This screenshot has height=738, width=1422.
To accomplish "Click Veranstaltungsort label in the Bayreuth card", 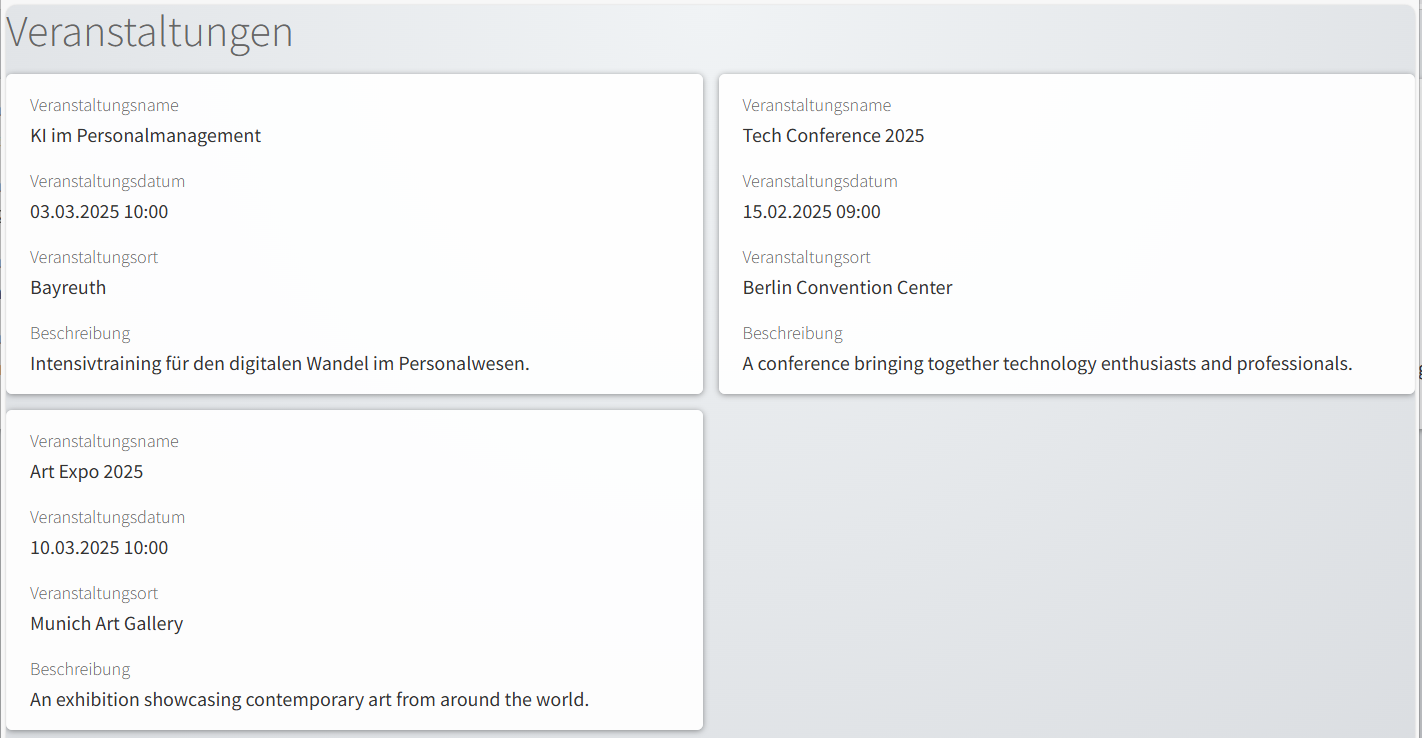I will tap(94, 258).
